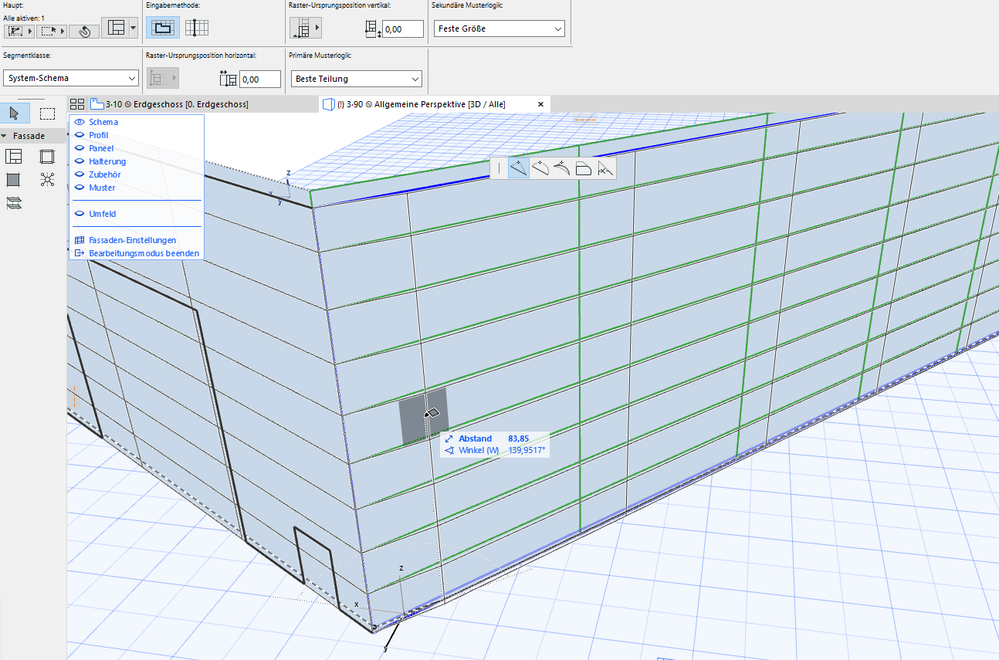
Task: Click the curtain wall scheme tool icon
Action: point(14,156)
